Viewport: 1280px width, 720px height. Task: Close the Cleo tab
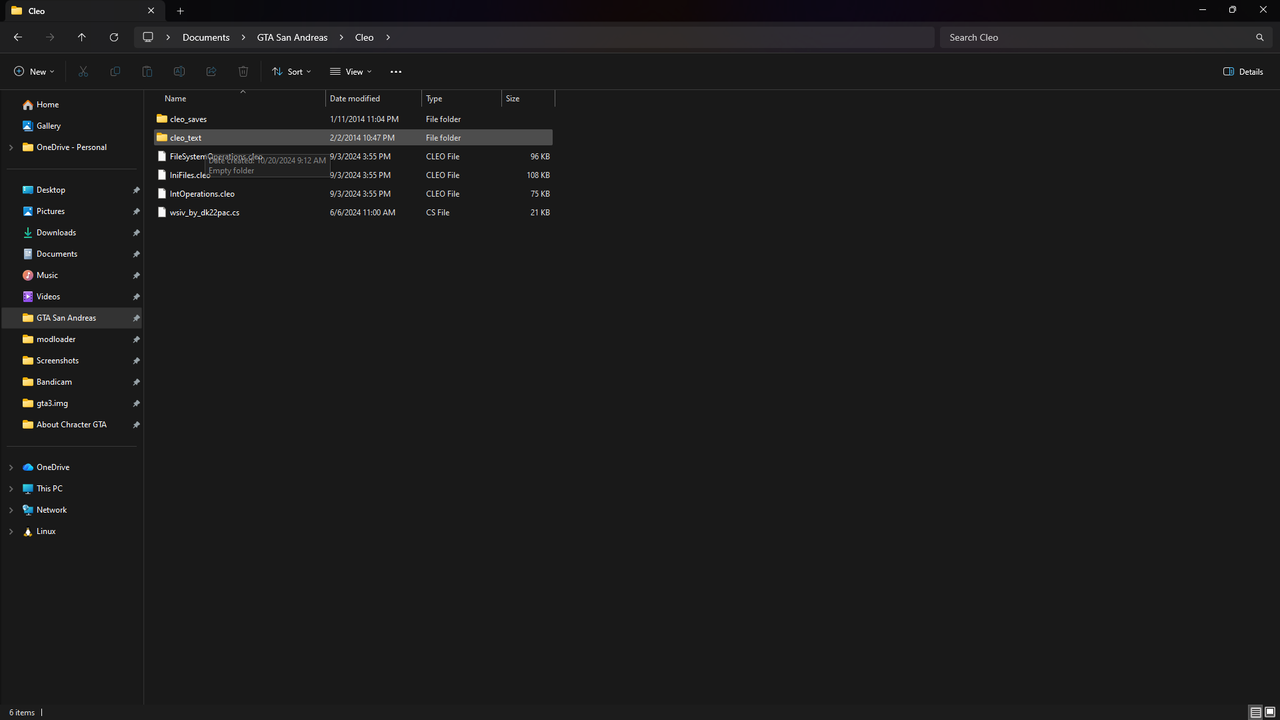[x=151, y=11]
